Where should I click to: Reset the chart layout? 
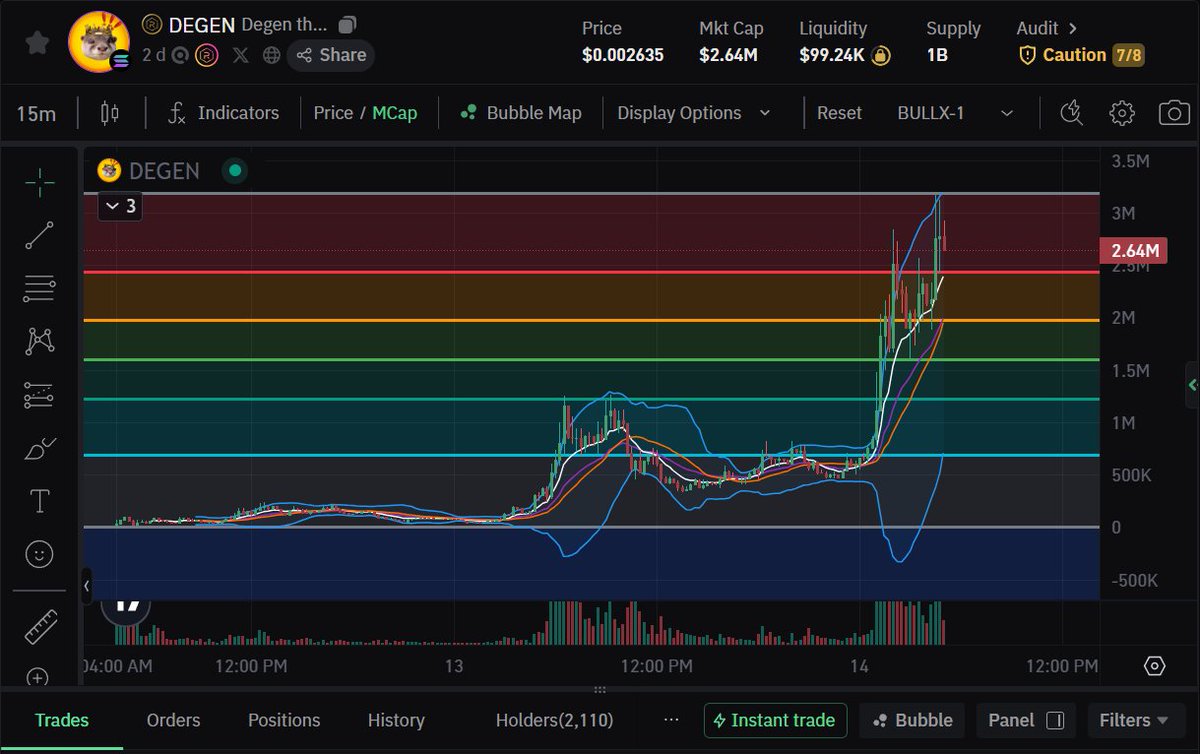point(839,113)
